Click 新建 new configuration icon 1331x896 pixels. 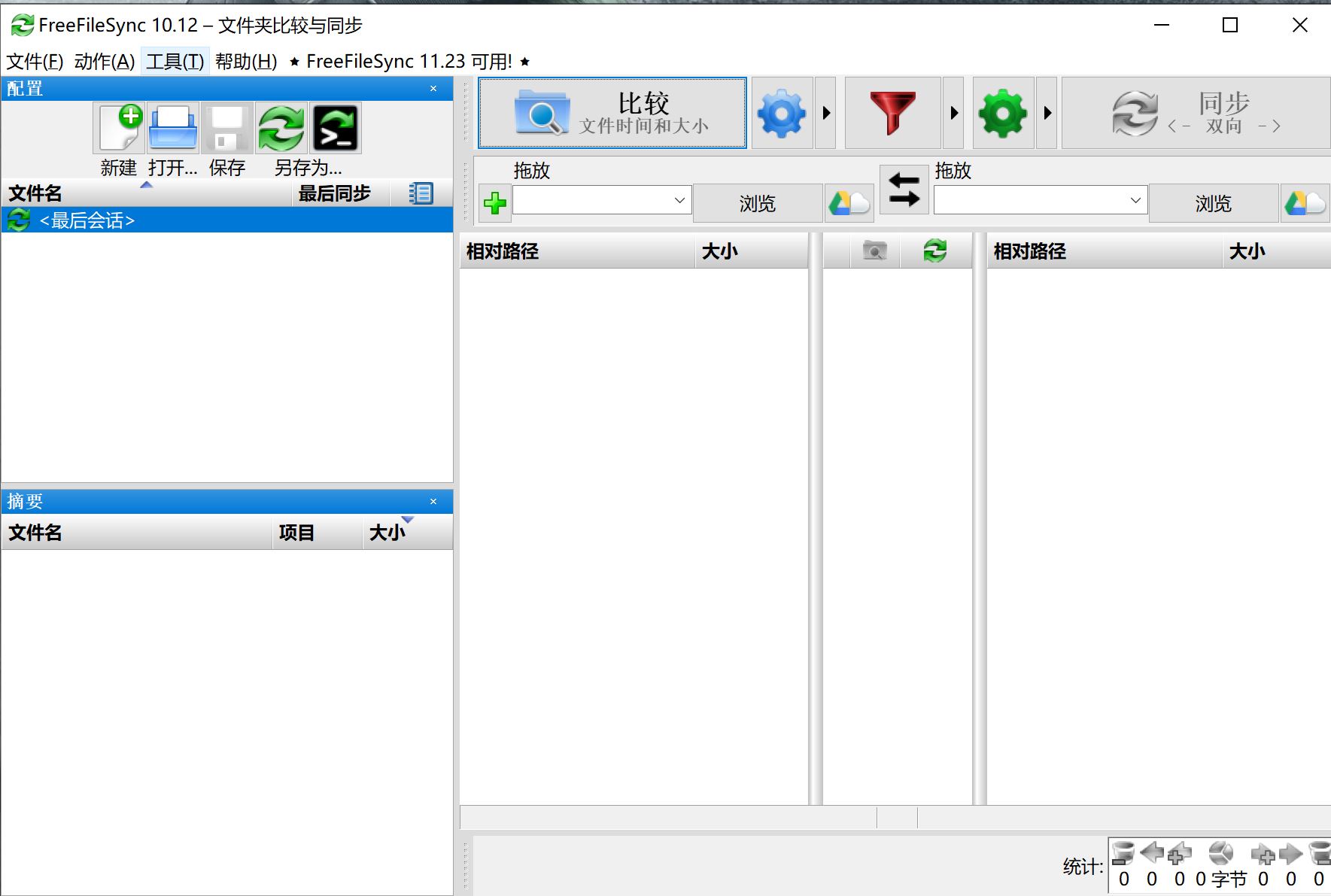(120, 129)
